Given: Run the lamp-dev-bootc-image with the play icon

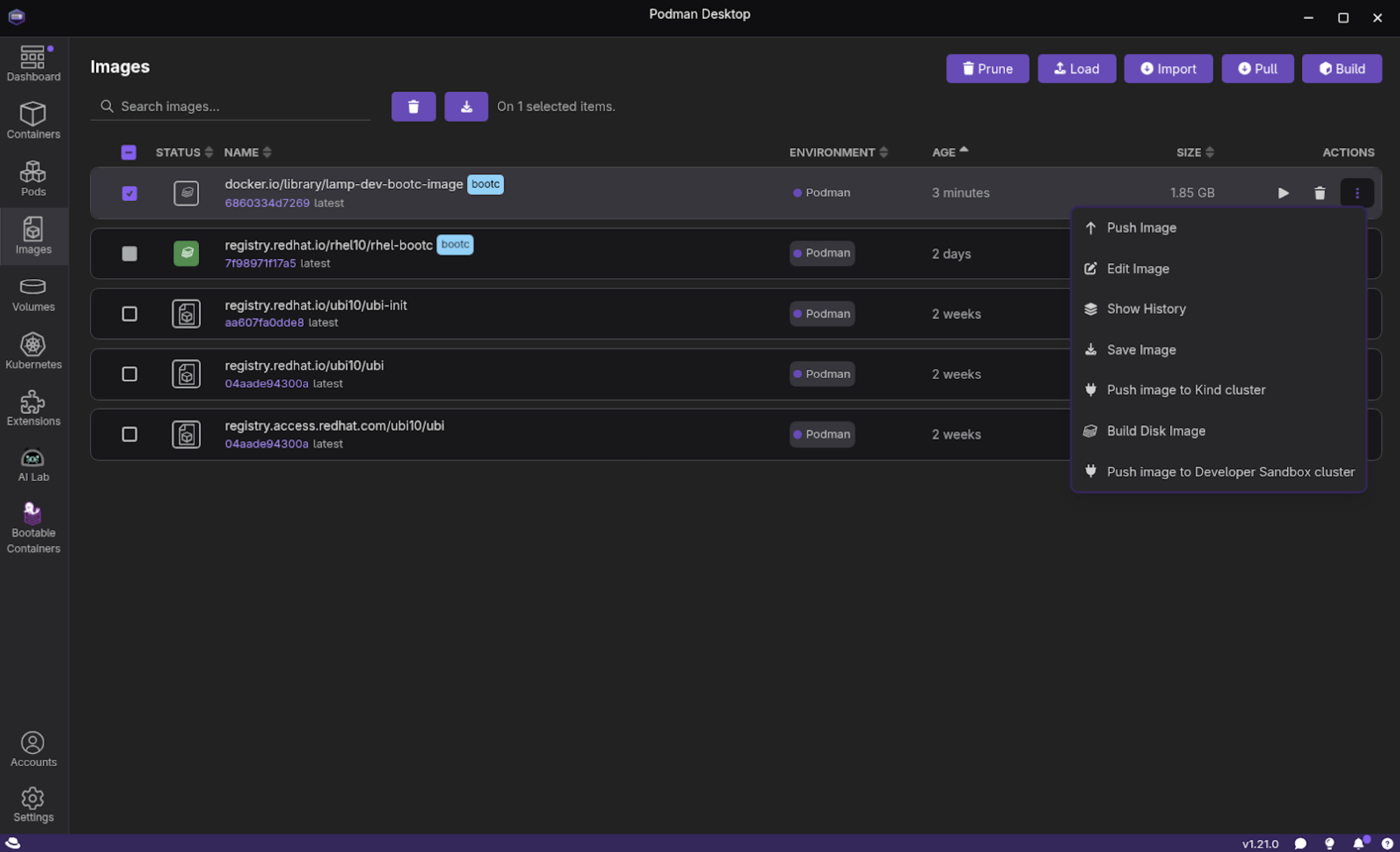Looking at the screenshot, I should click(1283, 193).
